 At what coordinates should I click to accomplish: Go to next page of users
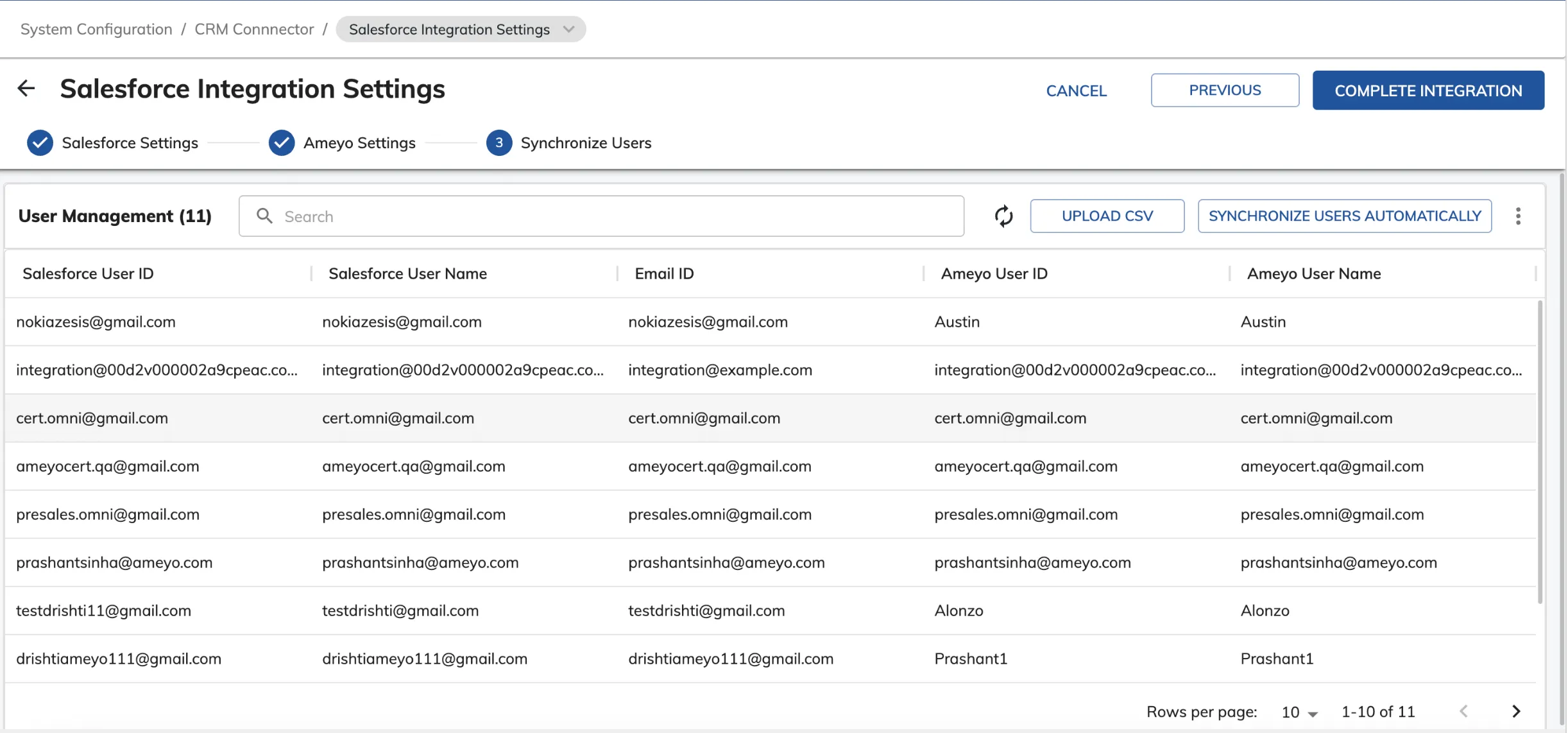pos(1516,711)
